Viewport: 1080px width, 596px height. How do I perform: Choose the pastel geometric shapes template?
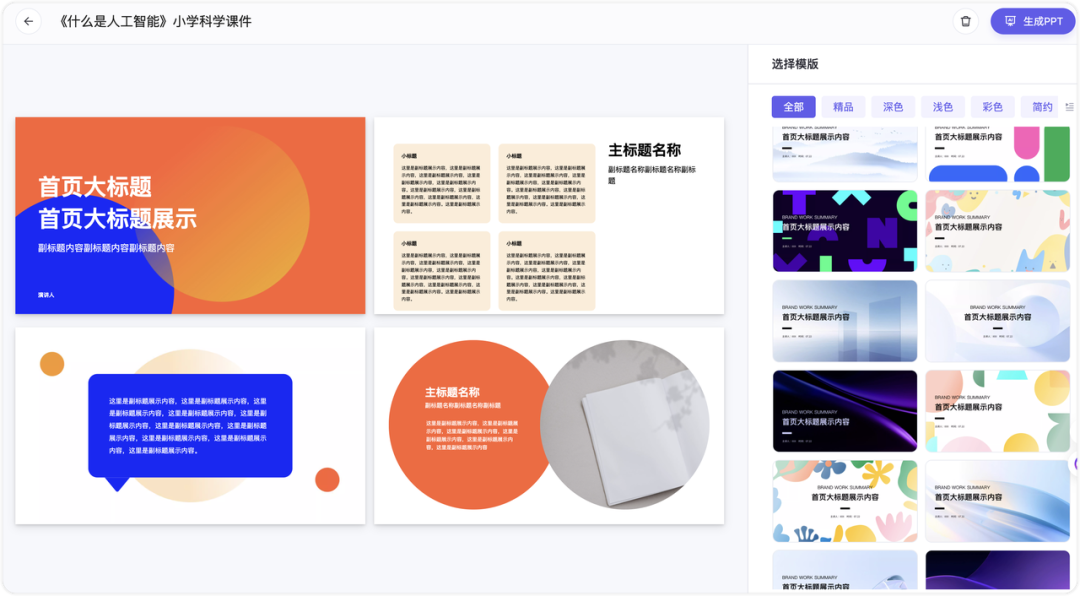click(x=997, y=411)
